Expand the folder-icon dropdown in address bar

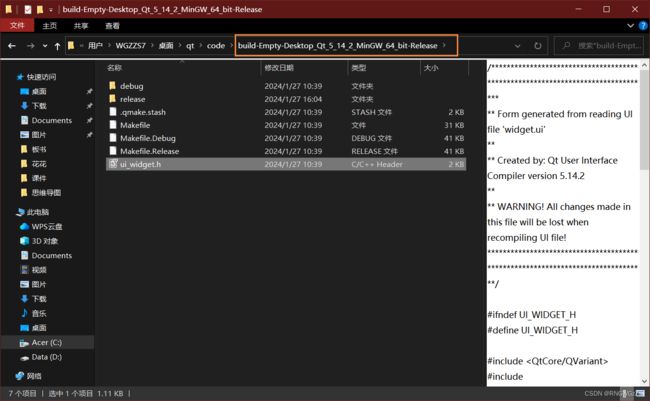coord(81,46)
